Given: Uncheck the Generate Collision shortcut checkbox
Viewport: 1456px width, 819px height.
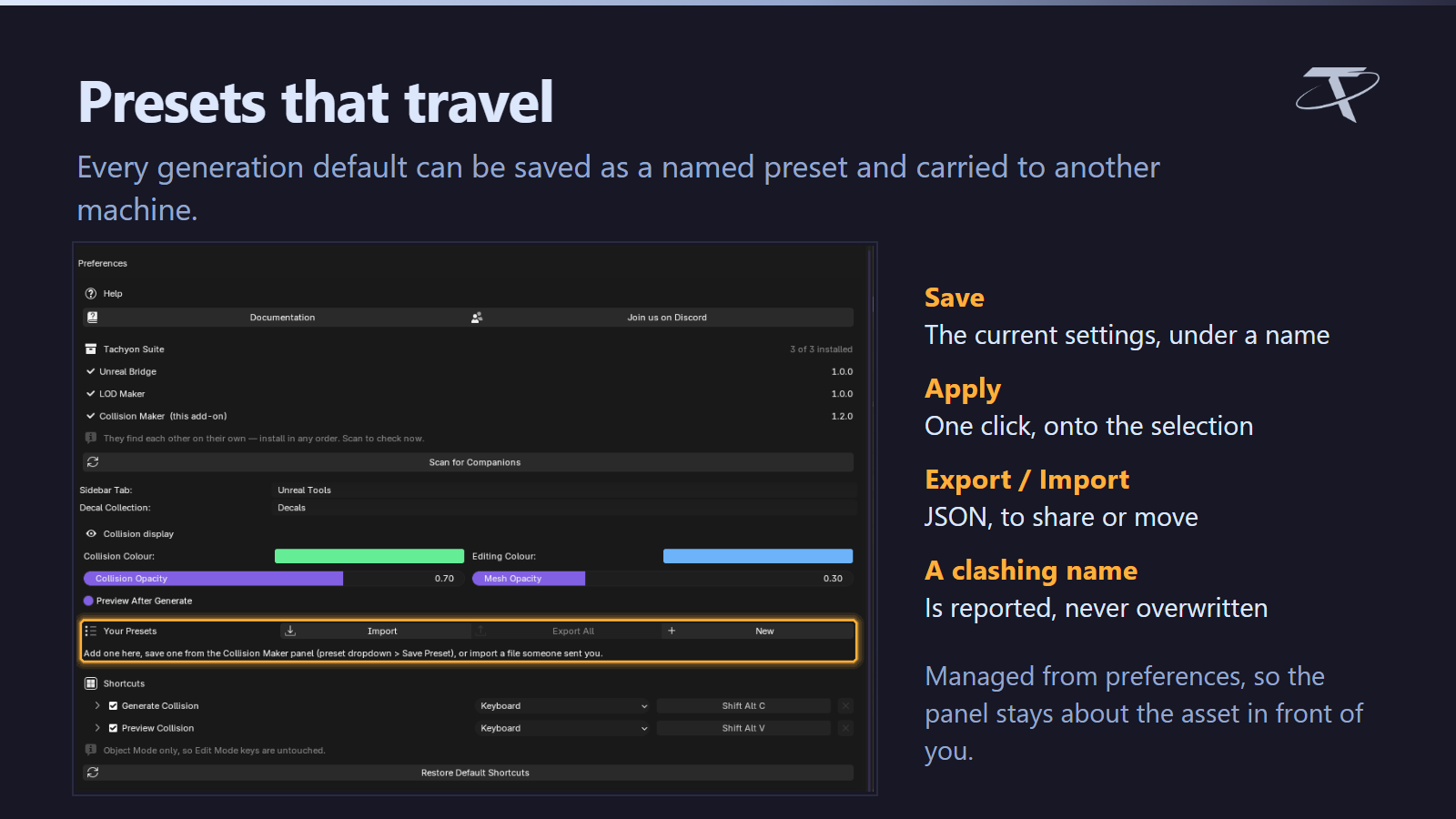Looking at the screenshot, I should click(114, 706).
